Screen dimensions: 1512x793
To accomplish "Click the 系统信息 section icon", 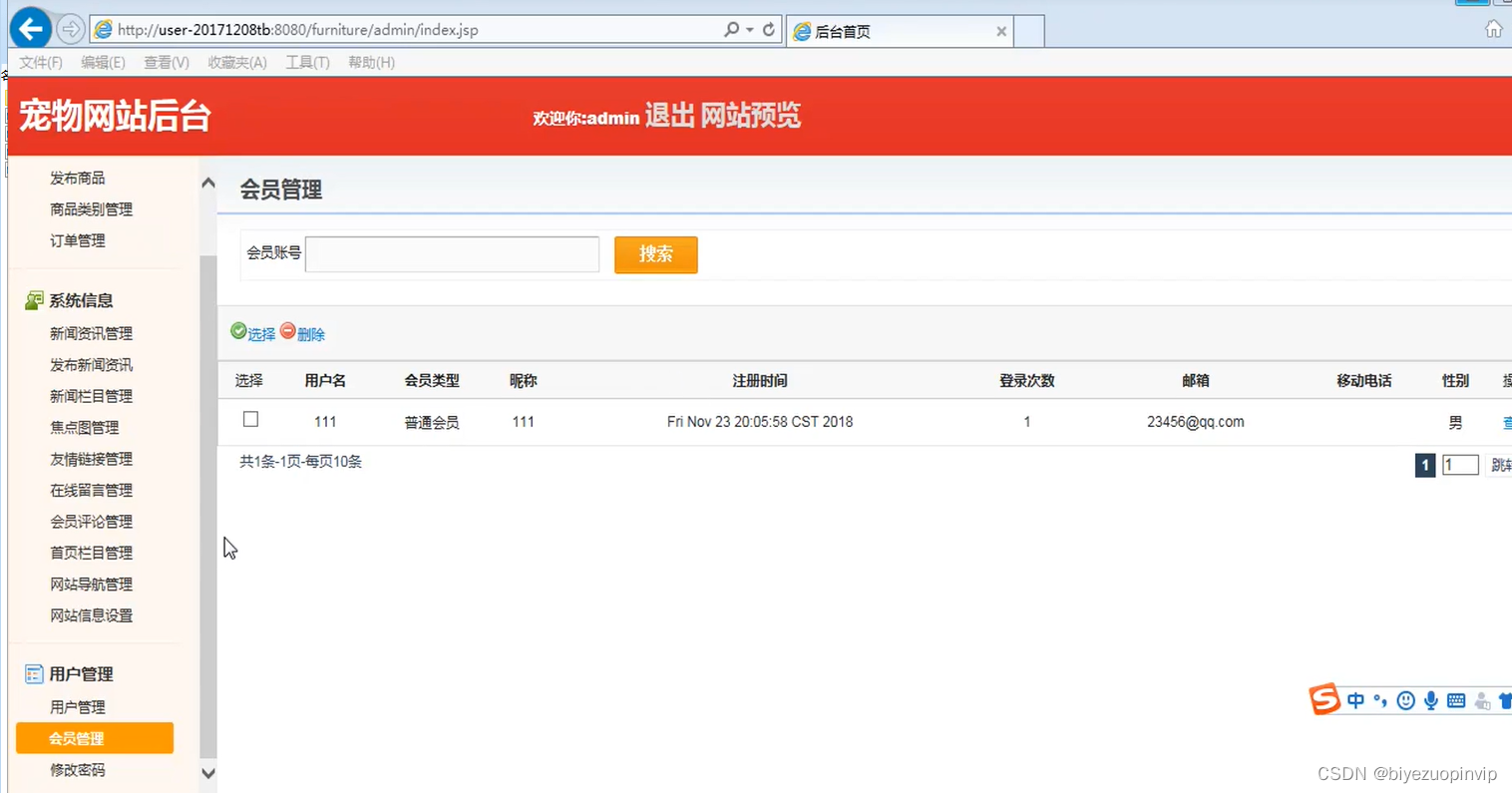I will (34, 300).
